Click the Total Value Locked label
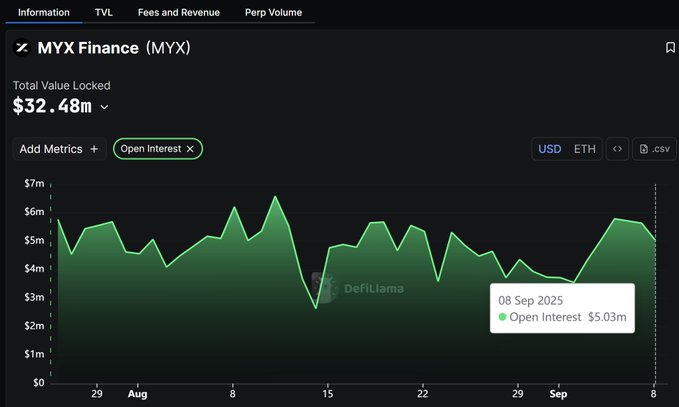This screenshot has height=407, width=679. pos(61,85)
